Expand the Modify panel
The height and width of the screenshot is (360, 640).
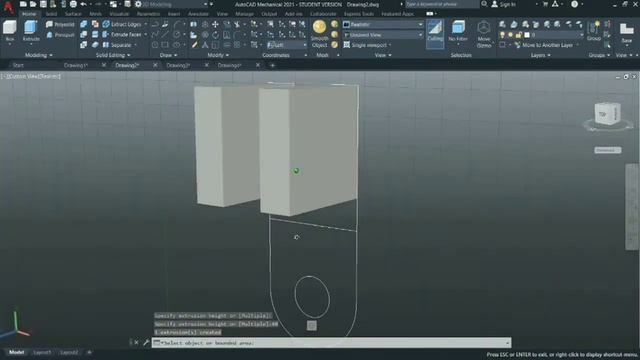(x=218, y=55)
